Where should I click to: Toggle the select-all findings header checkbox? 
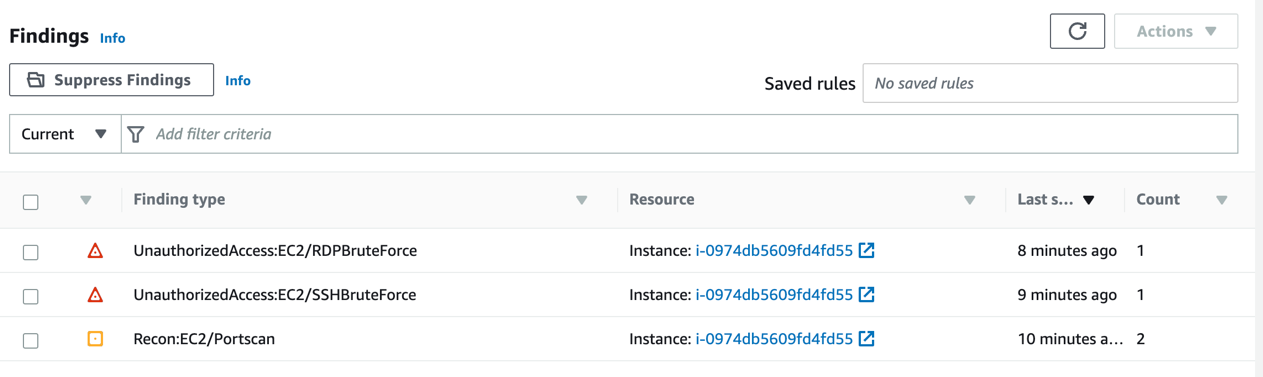(x=31, y=201)
